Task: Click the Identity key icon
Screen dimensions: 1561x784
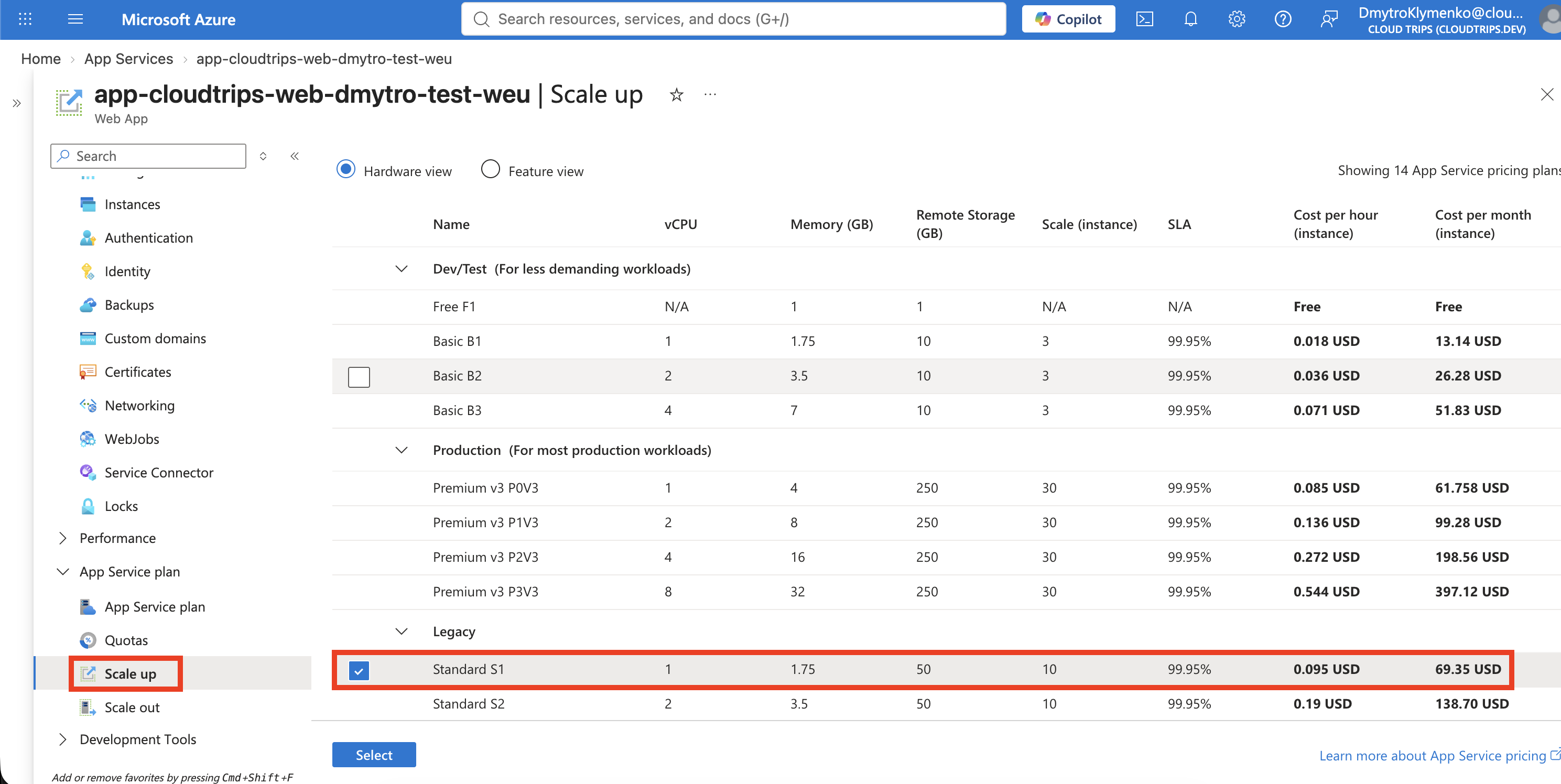Action: point(88,271)
